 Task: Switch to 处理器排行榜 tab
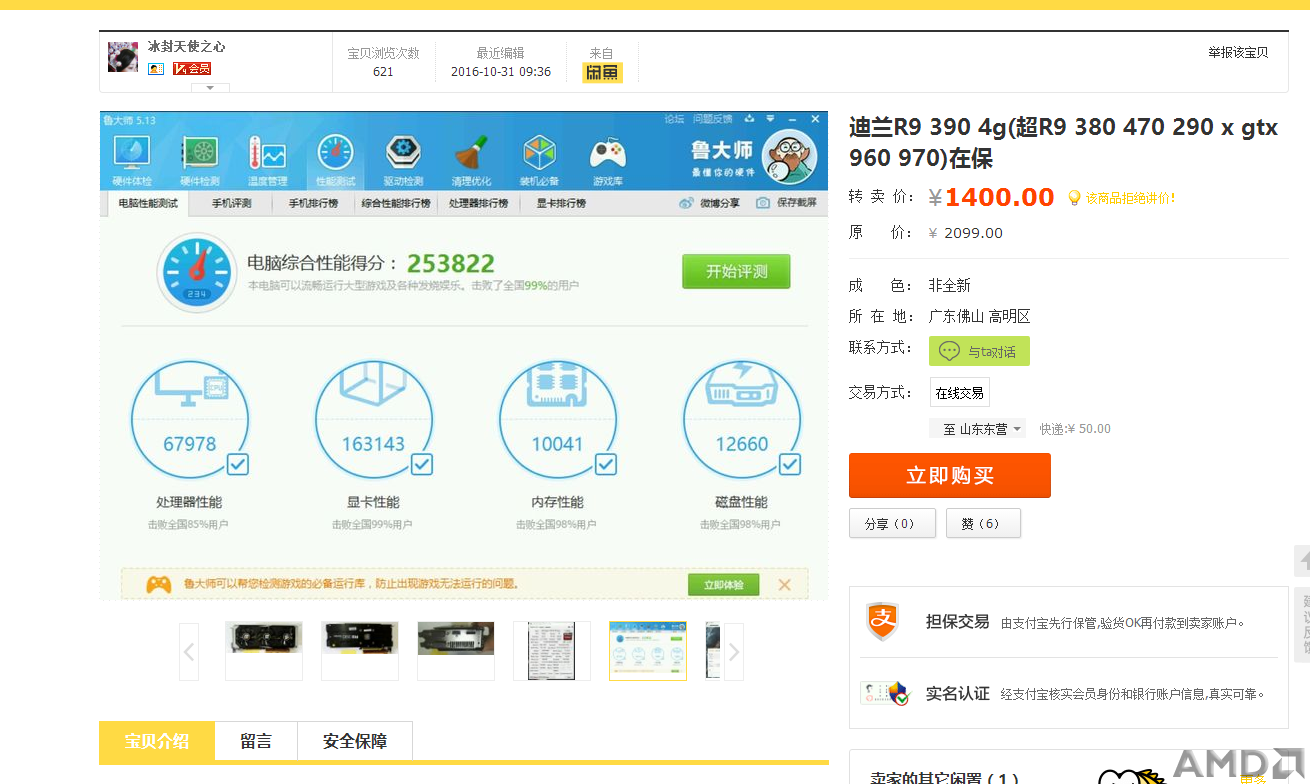coord(478,203)
